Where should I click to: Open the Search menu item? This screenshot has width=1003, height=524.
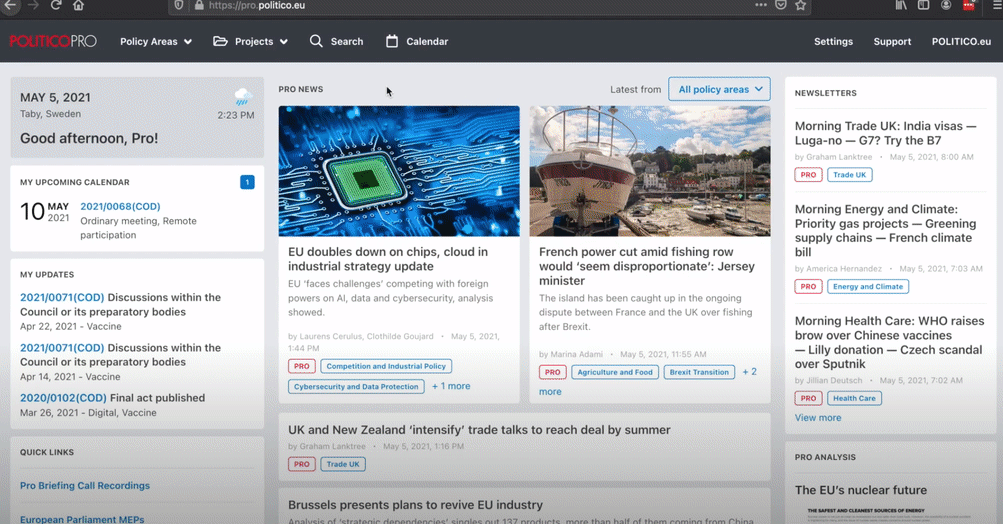(347, 42)
